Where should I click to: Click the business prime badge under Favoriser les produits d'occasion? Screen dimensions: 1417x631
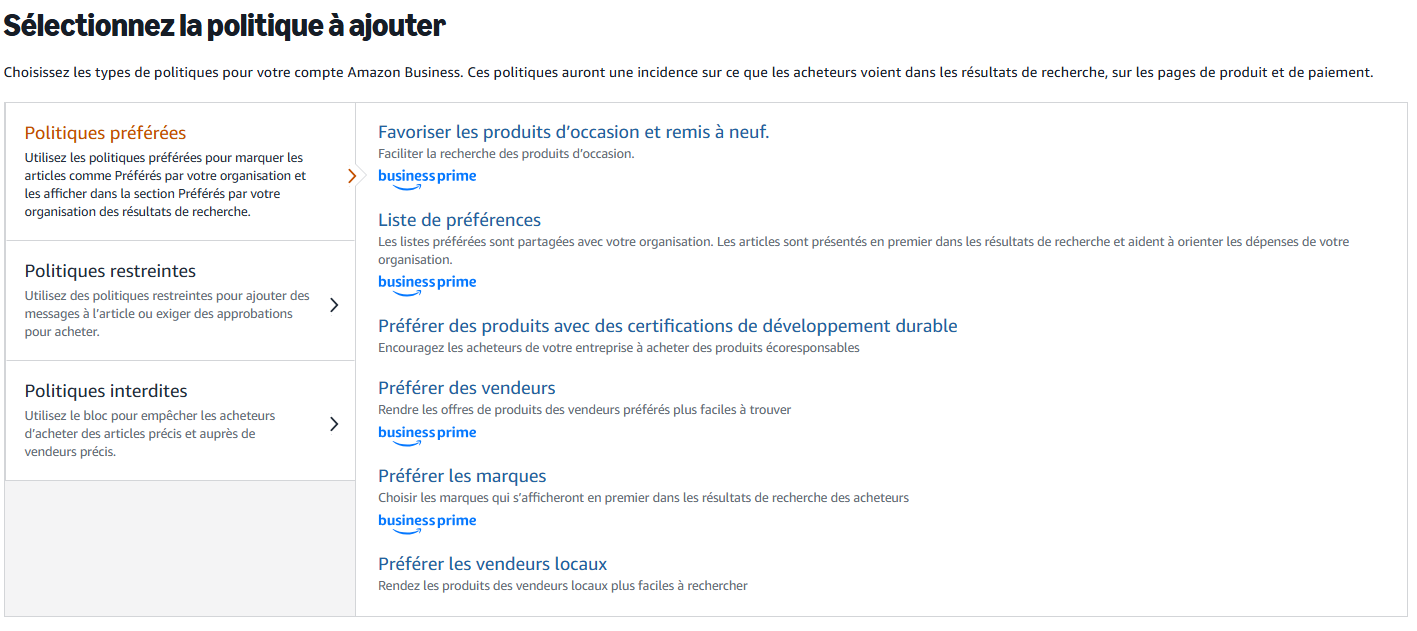pyautogui.click(x=427, y=175)
